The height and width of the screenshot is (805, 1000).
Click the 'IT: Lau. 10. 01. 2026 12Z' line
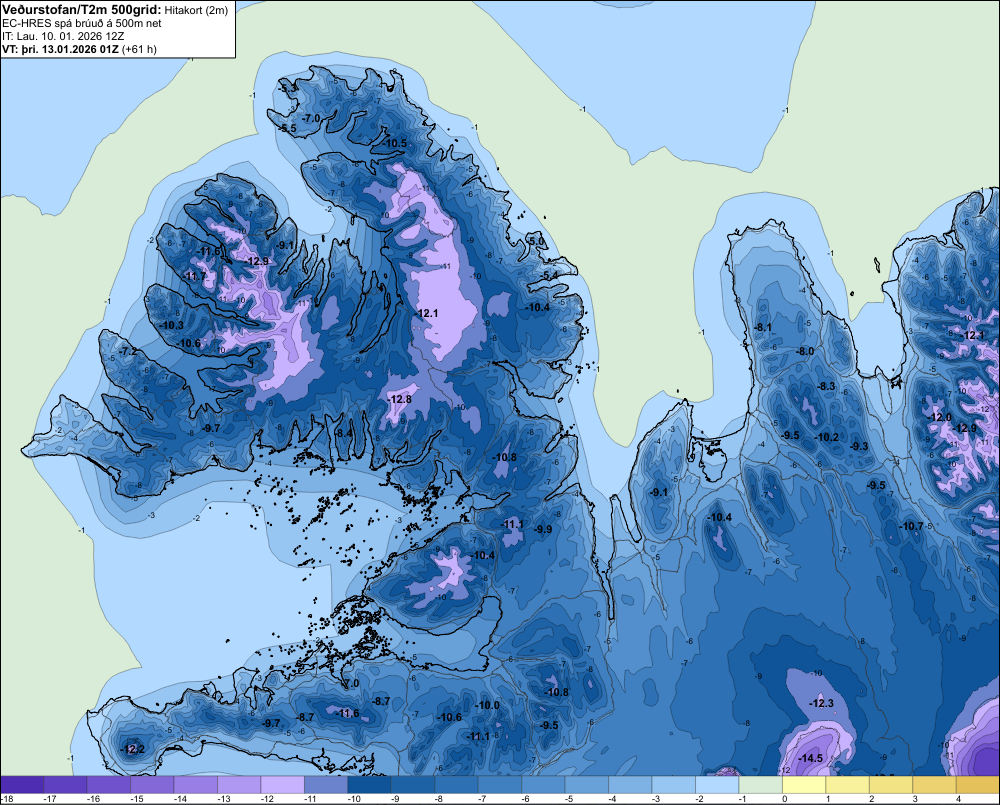63,36
